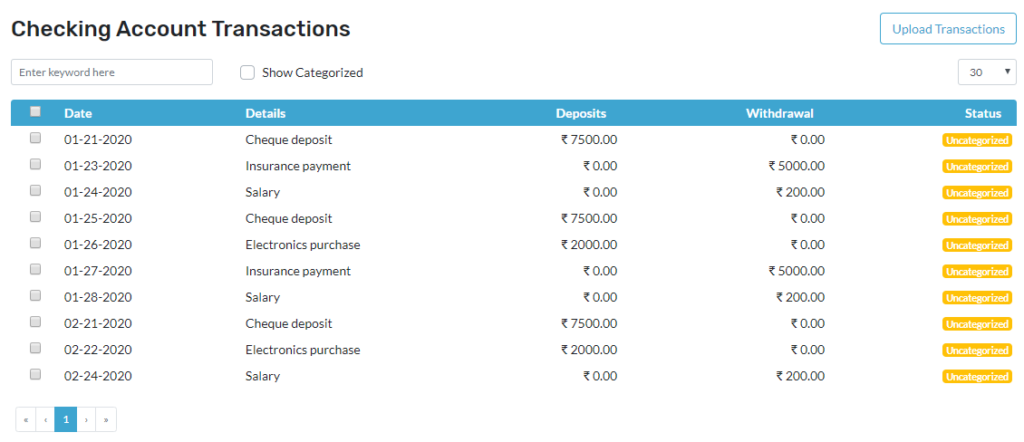1024x442 pixels.
Task: Click the Status column header
Action: coord(983,114)
